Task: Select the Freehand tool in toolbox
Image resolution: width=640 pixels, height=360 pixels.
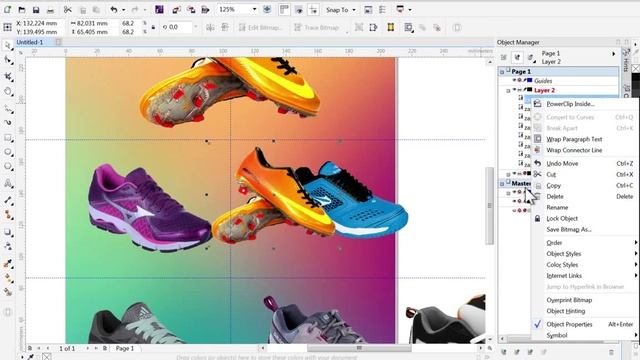Action: click(x=8, y=108)
